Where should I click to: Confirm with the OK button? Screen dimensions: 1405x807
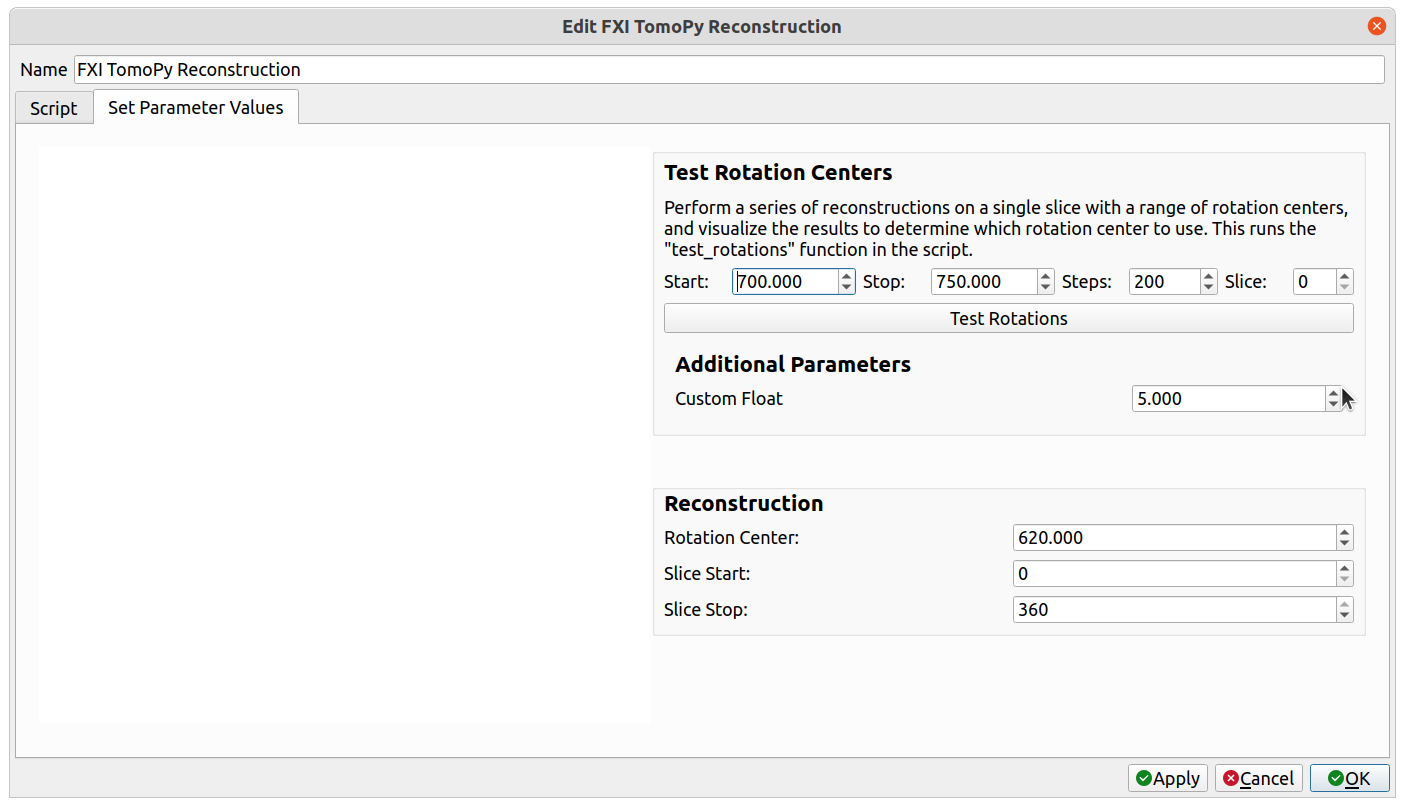click(1349, 778)
